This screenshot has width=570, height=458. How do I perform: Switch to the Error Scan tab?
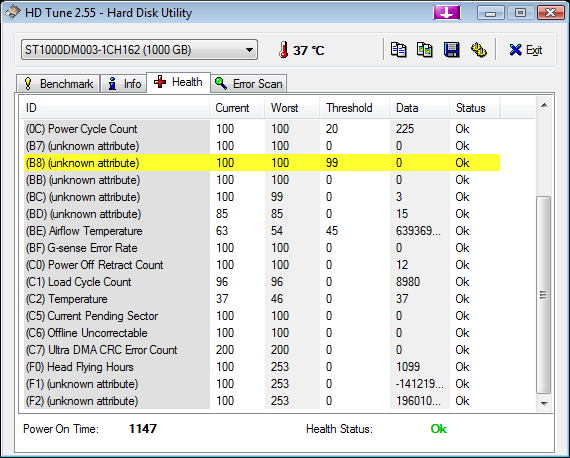249,84
